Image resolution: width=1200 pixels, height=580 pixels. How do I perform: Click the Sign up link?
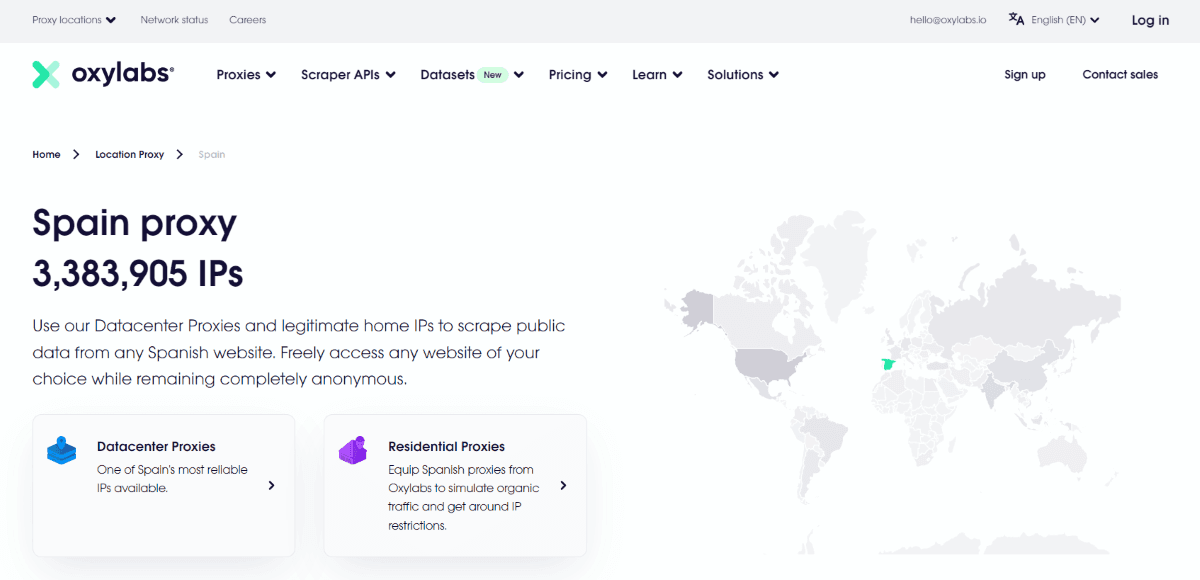[x=1025, y=75]
